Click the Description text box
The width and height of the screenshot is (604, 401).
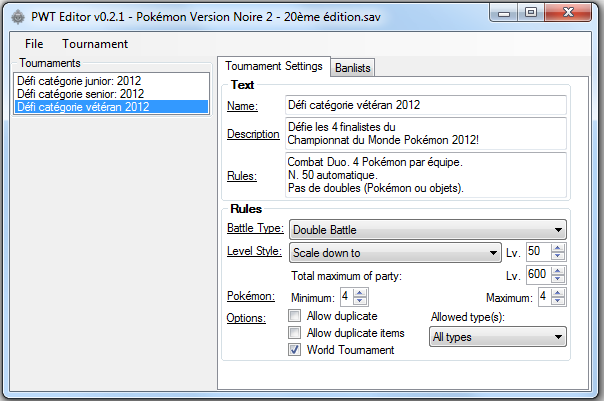pos(426,134)
